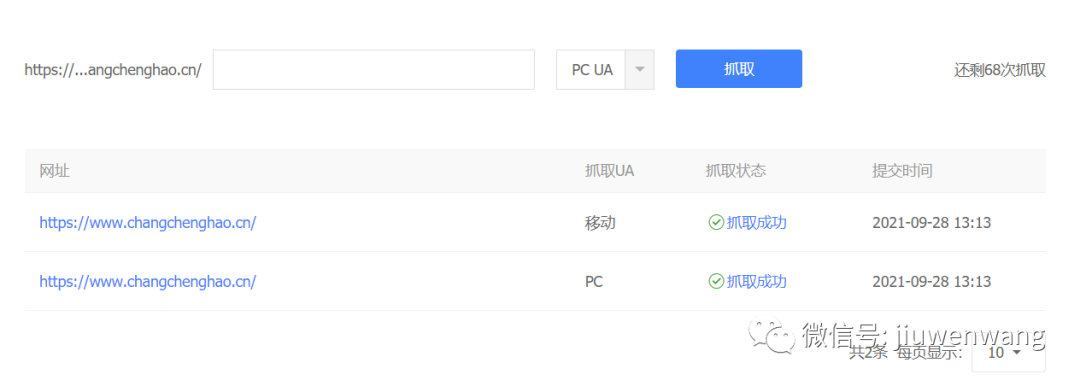
Task: View 抓取成功 details for the PC crawl
Action: [x=756, y=281]
